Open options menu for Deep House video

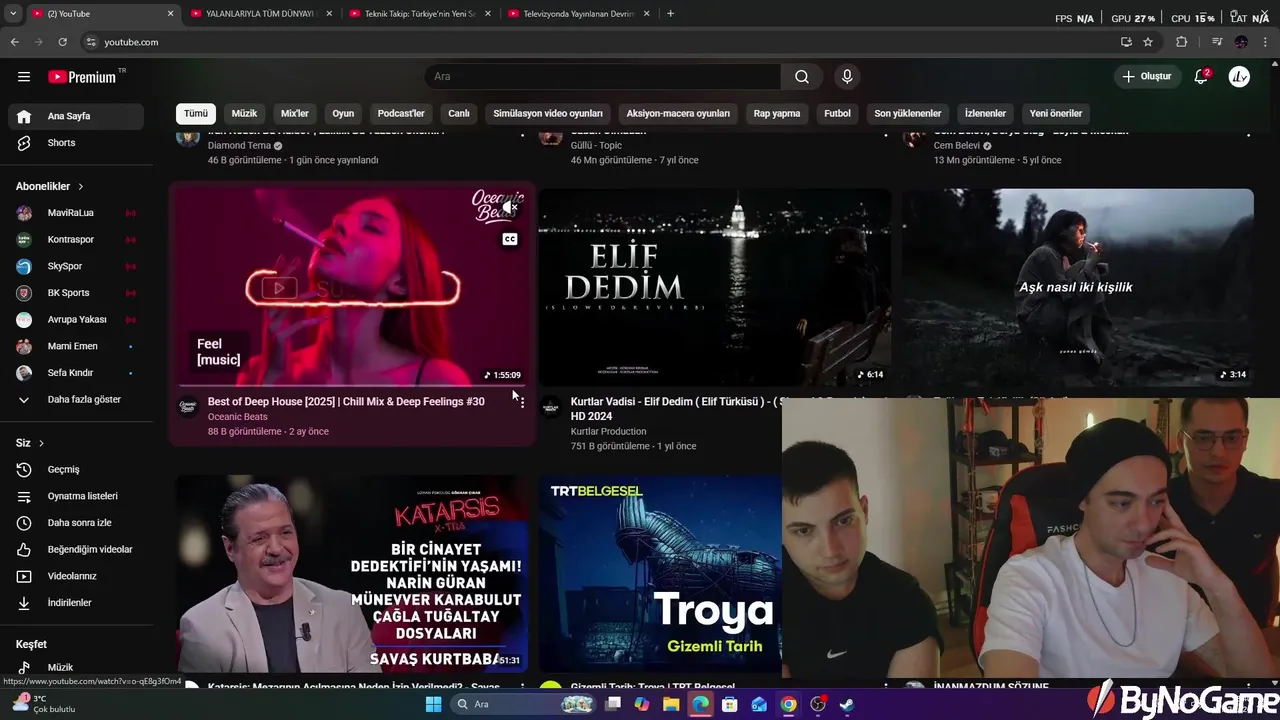(522, 403)
